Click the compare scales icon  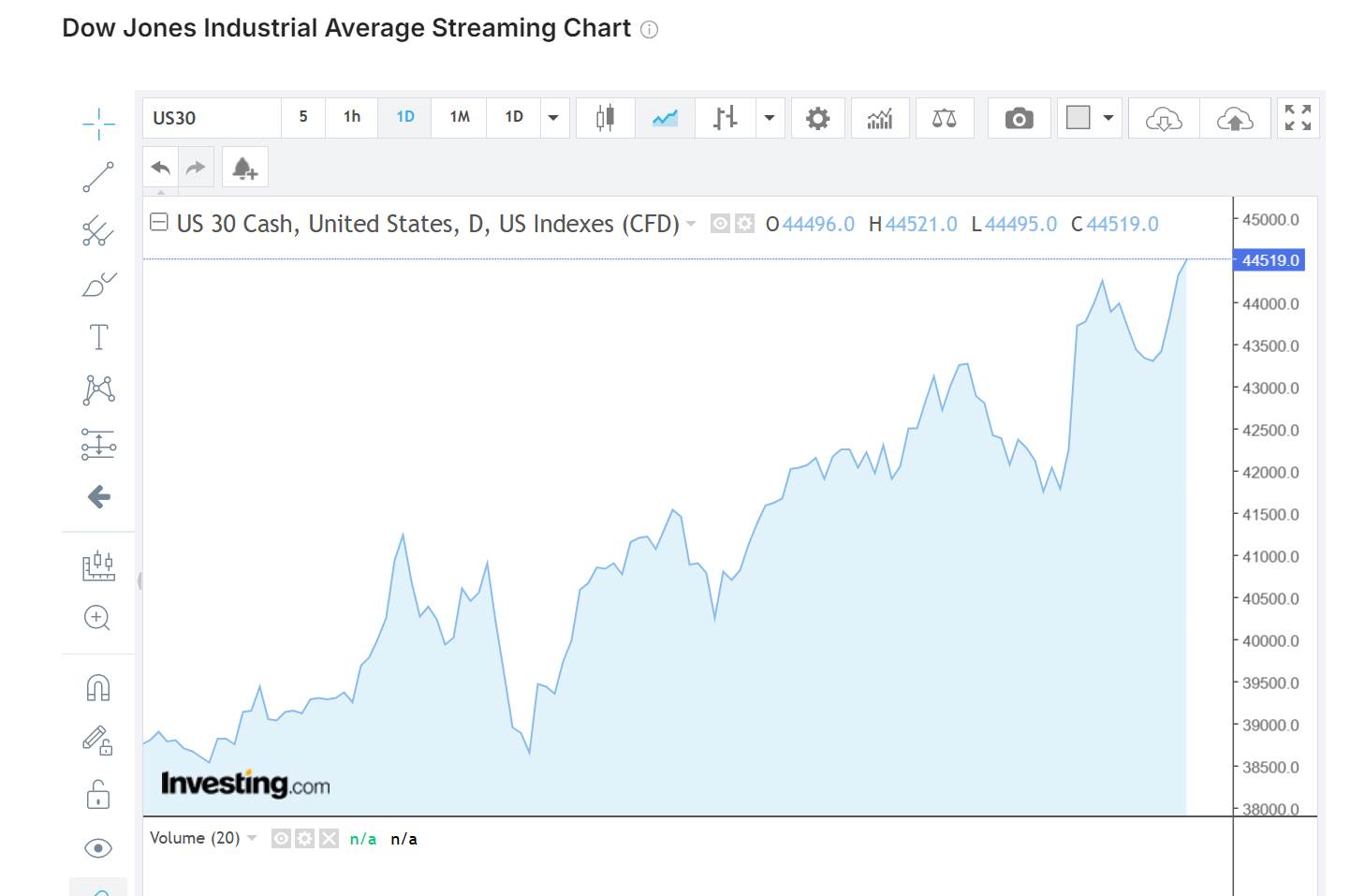click(x=945, y=118)
